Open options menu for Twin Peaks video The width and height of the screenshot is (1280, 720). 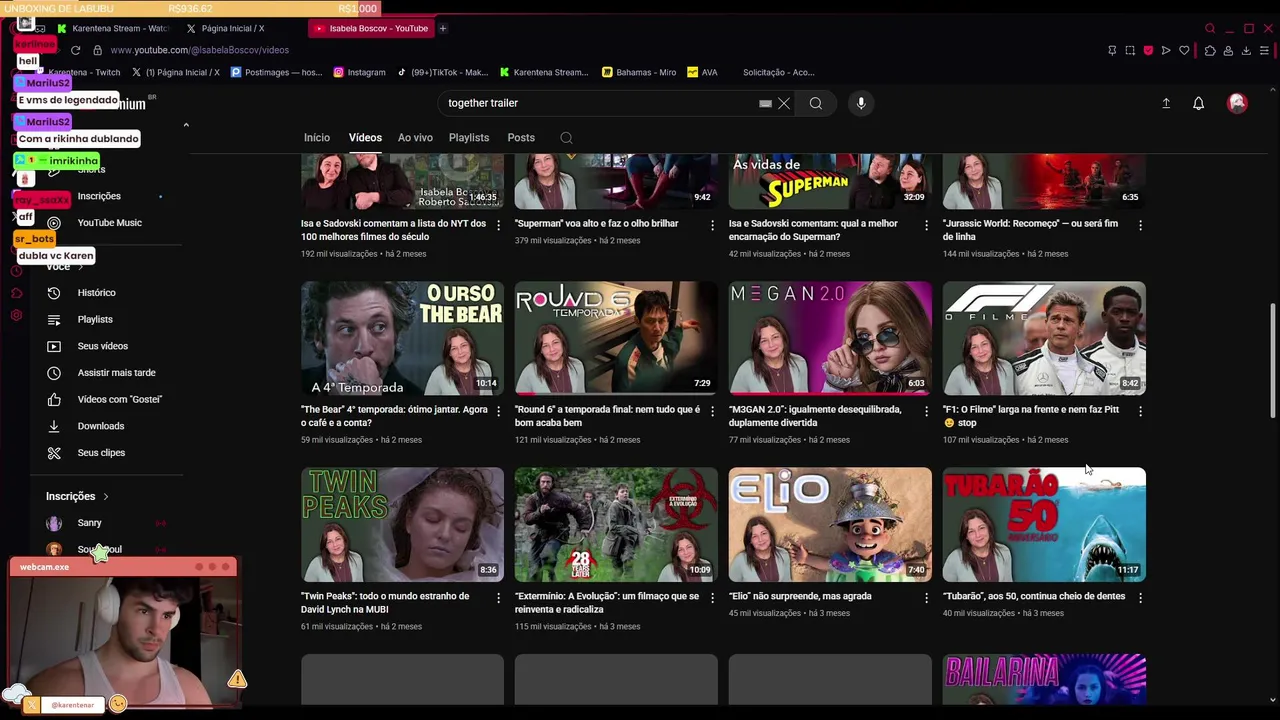[498, 598]
